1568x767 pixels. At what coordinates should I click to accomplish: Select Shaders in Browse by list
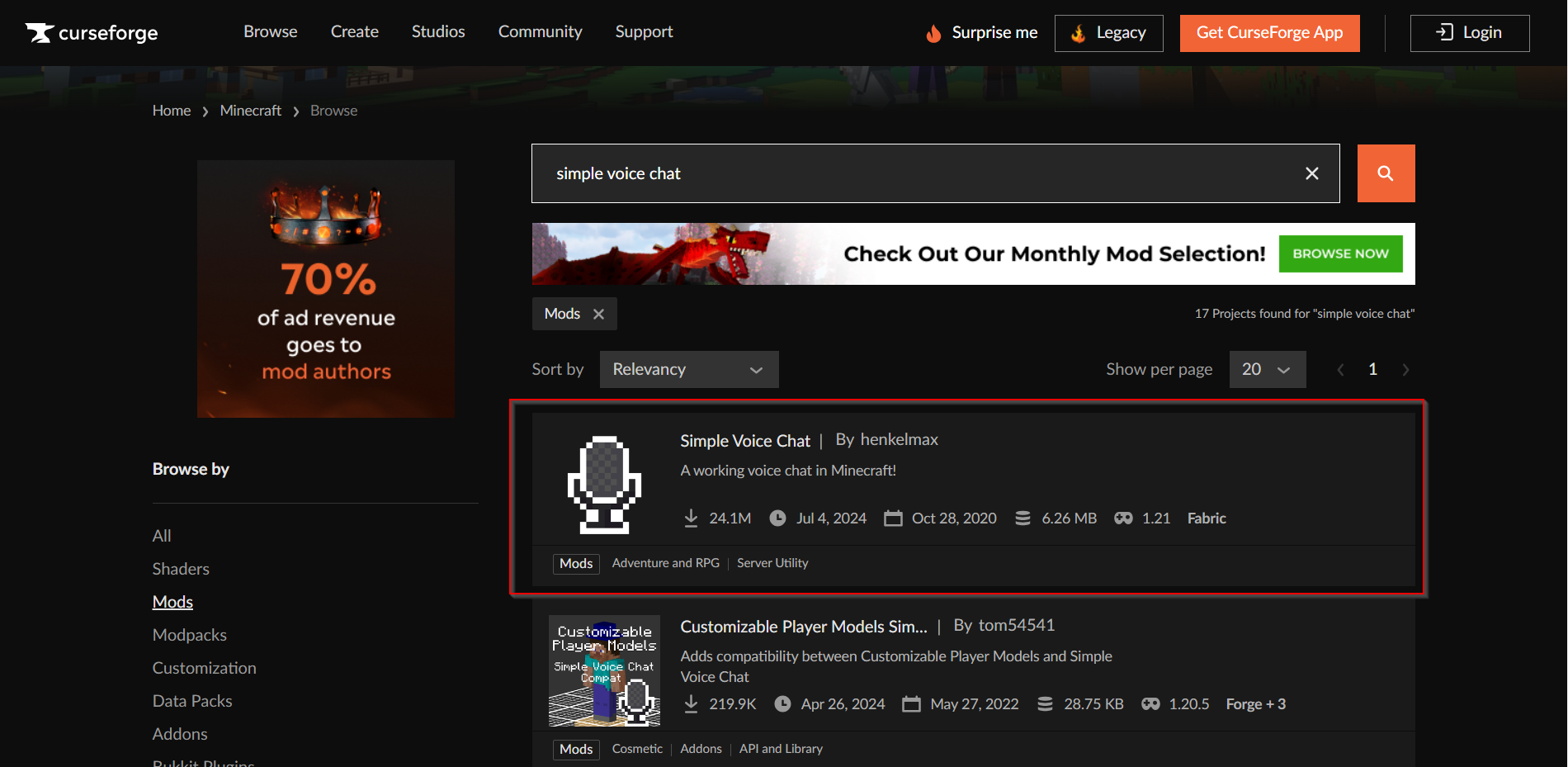click(181, 569)
